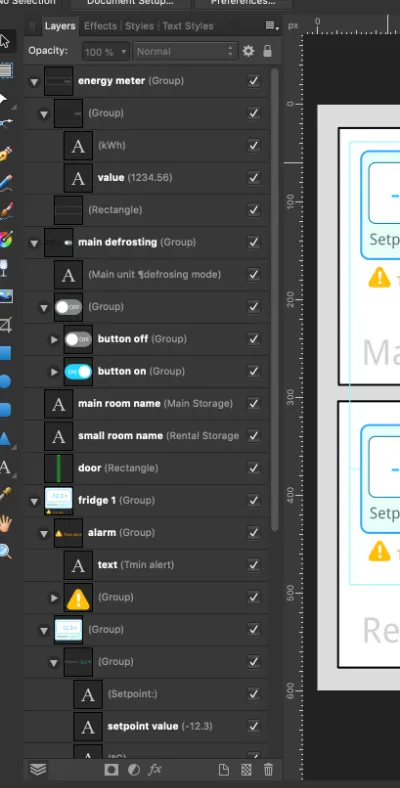
Task: Toggle visibility of button off group
Action: pos(254,339)
